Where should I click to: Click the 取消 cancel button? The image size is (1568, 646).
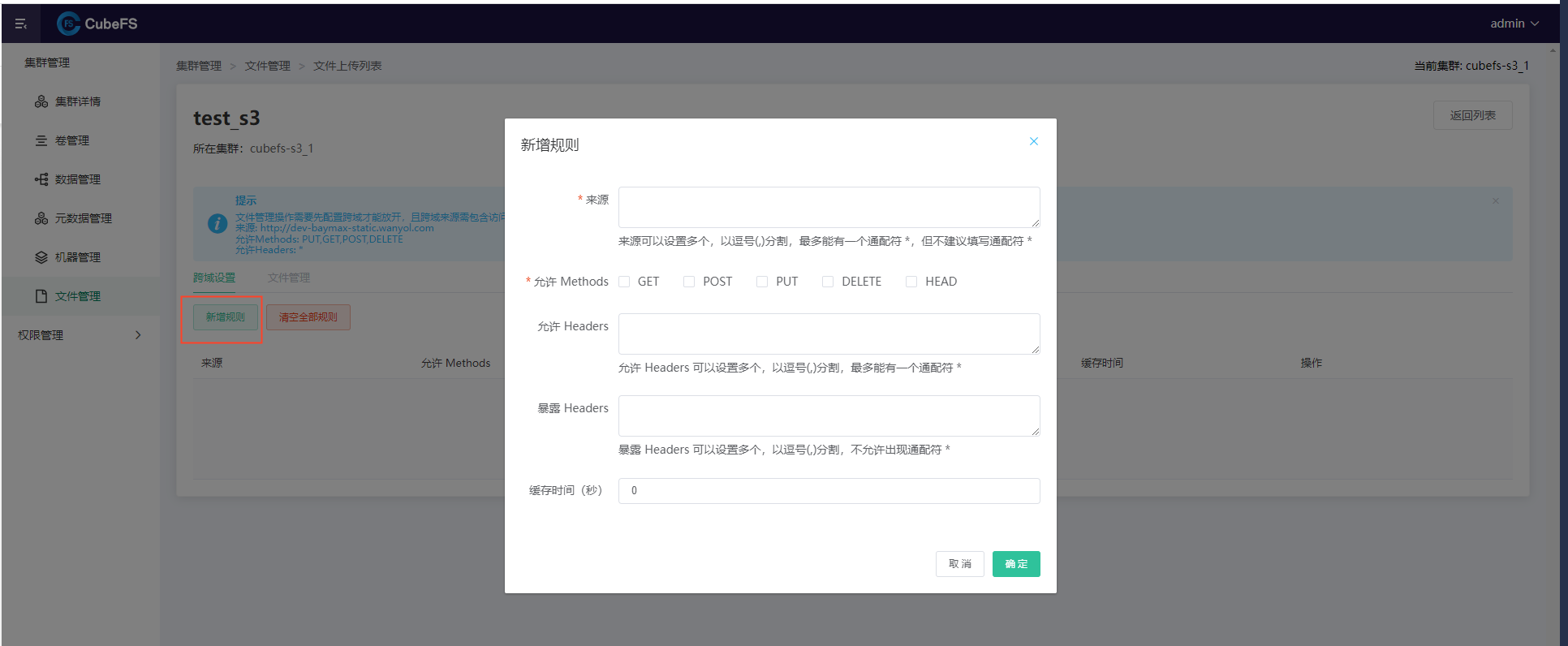click(x=960, y=564)
